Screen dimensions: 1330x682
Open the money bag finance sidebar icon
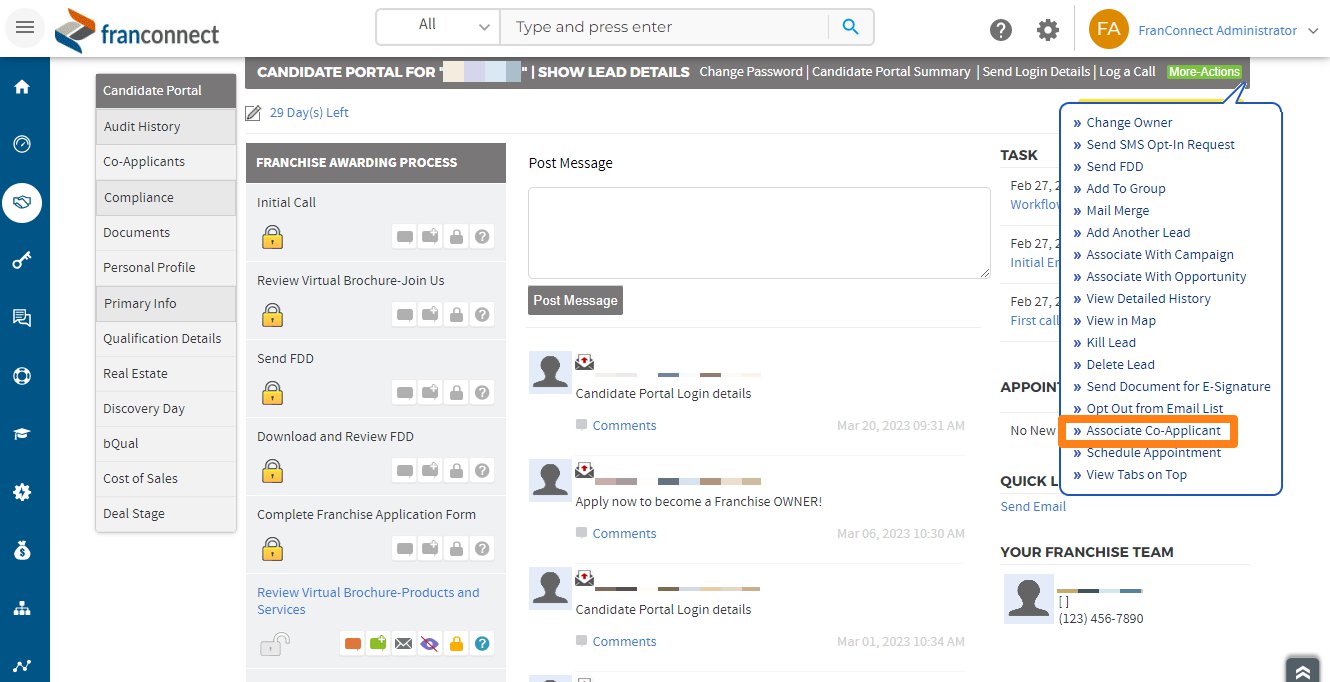22,550
